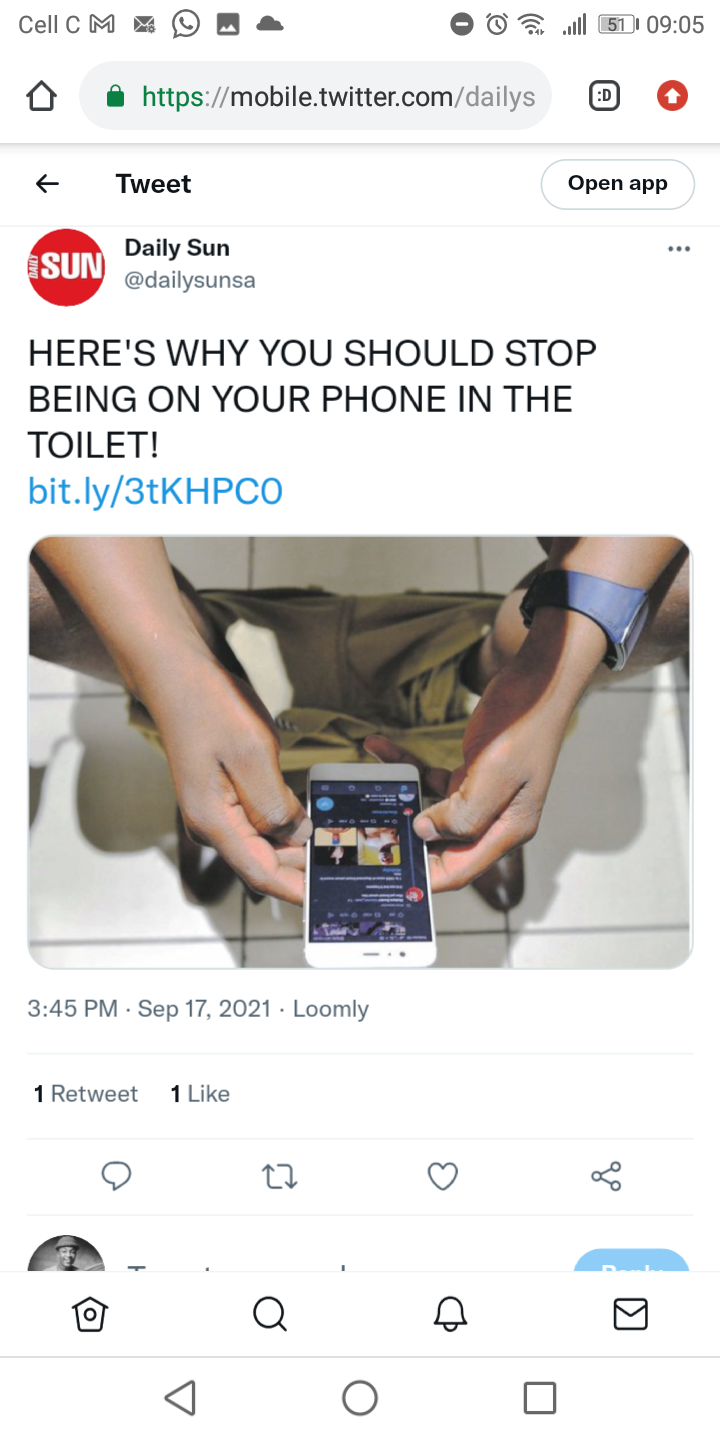
Task: Open the tweet's three-dot more menu
Action: [x=679, y=249]
